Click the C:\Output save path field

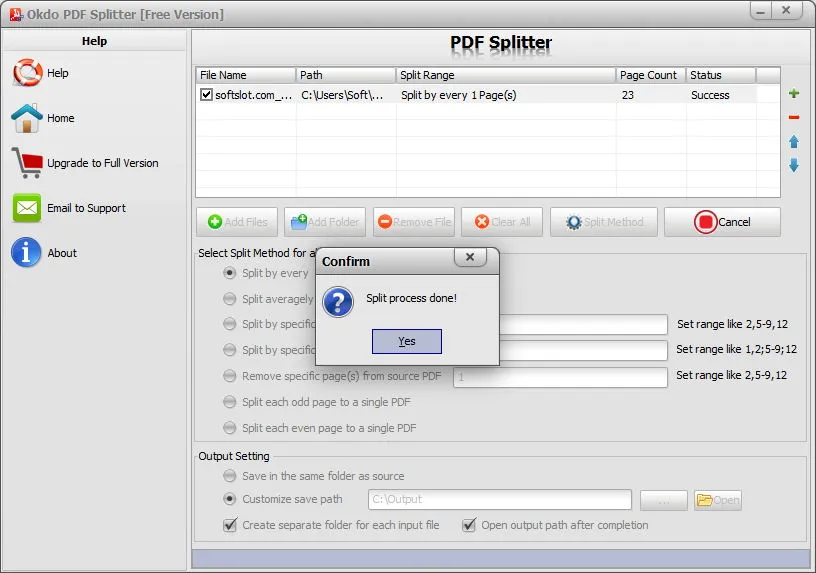[x=500, y=500]
